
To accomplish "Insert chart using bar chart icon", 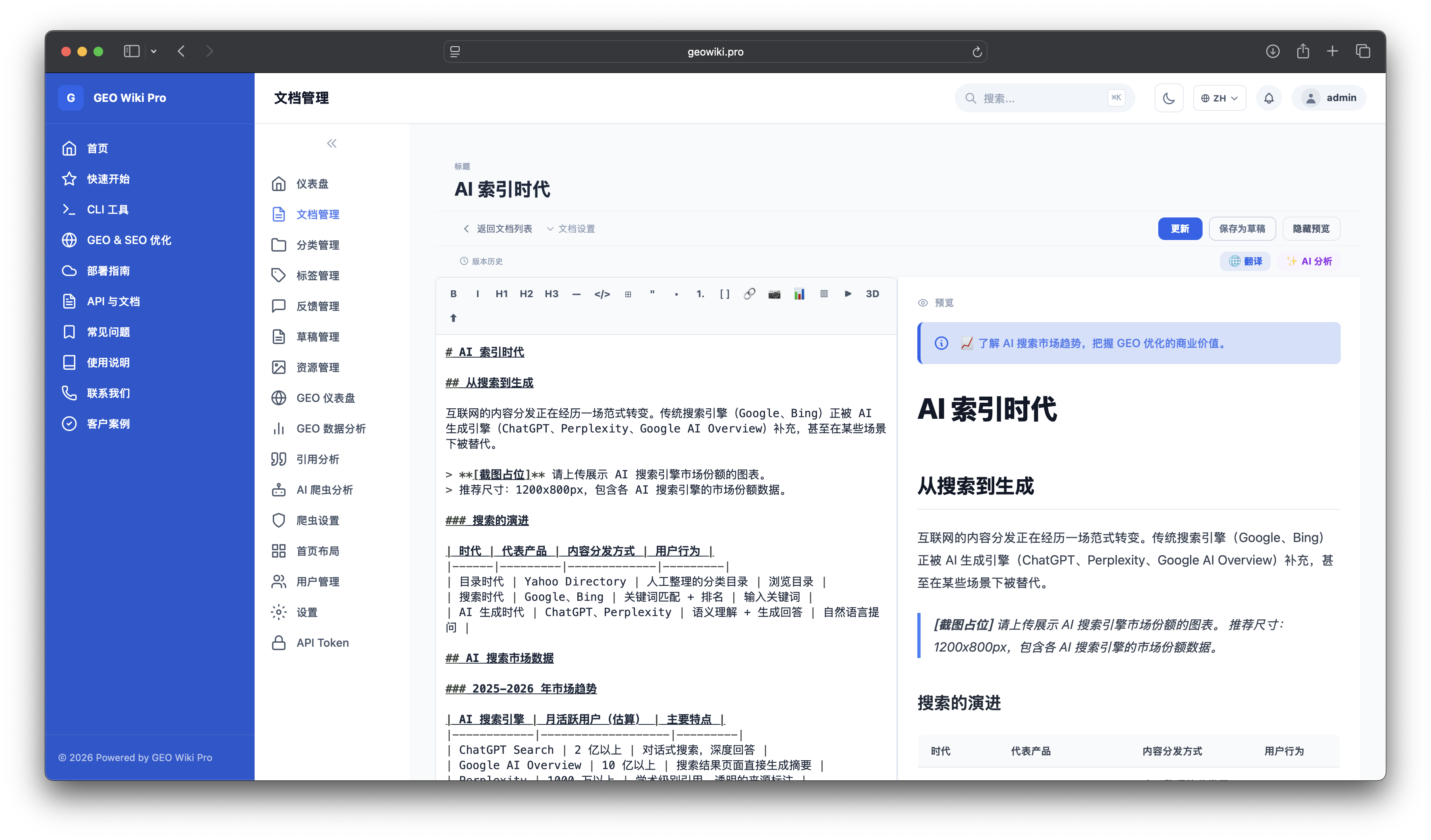I will tap(799, 294).
